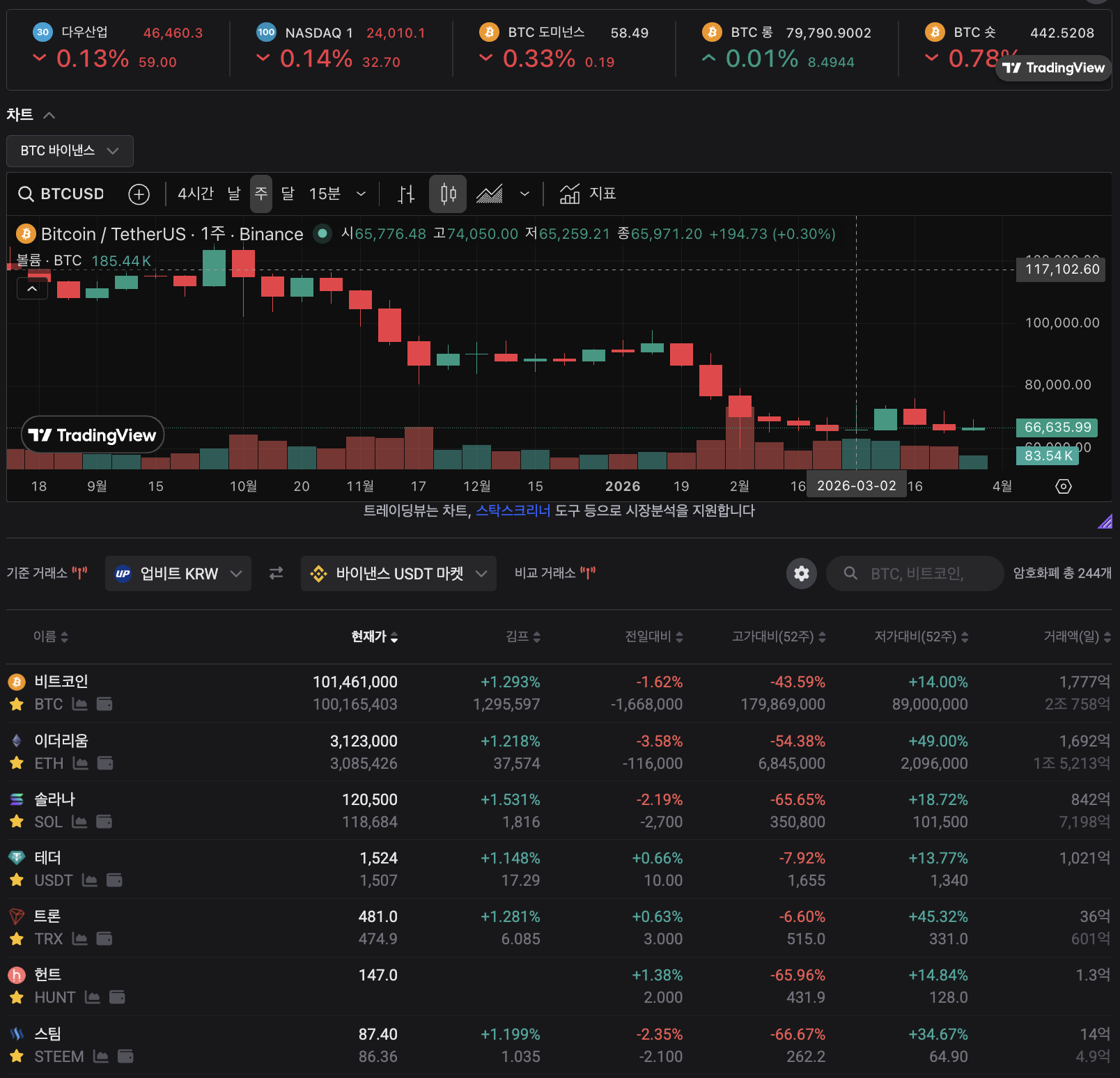Toggle the favorite star for TRX

(x=17, y=939)
